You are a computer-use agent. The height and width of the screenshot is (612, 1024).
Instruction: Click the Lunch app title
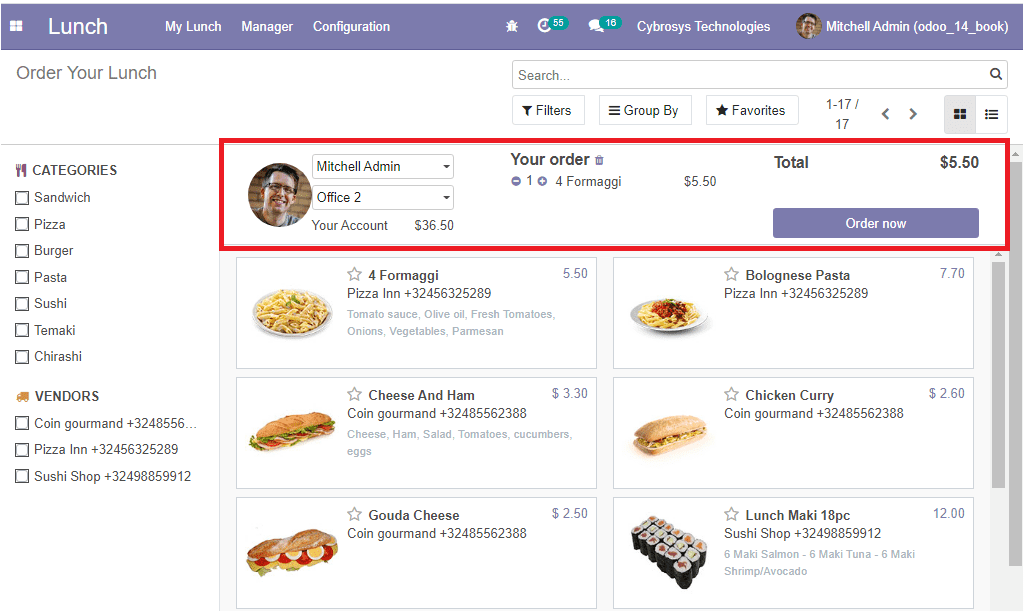(78, 26)
